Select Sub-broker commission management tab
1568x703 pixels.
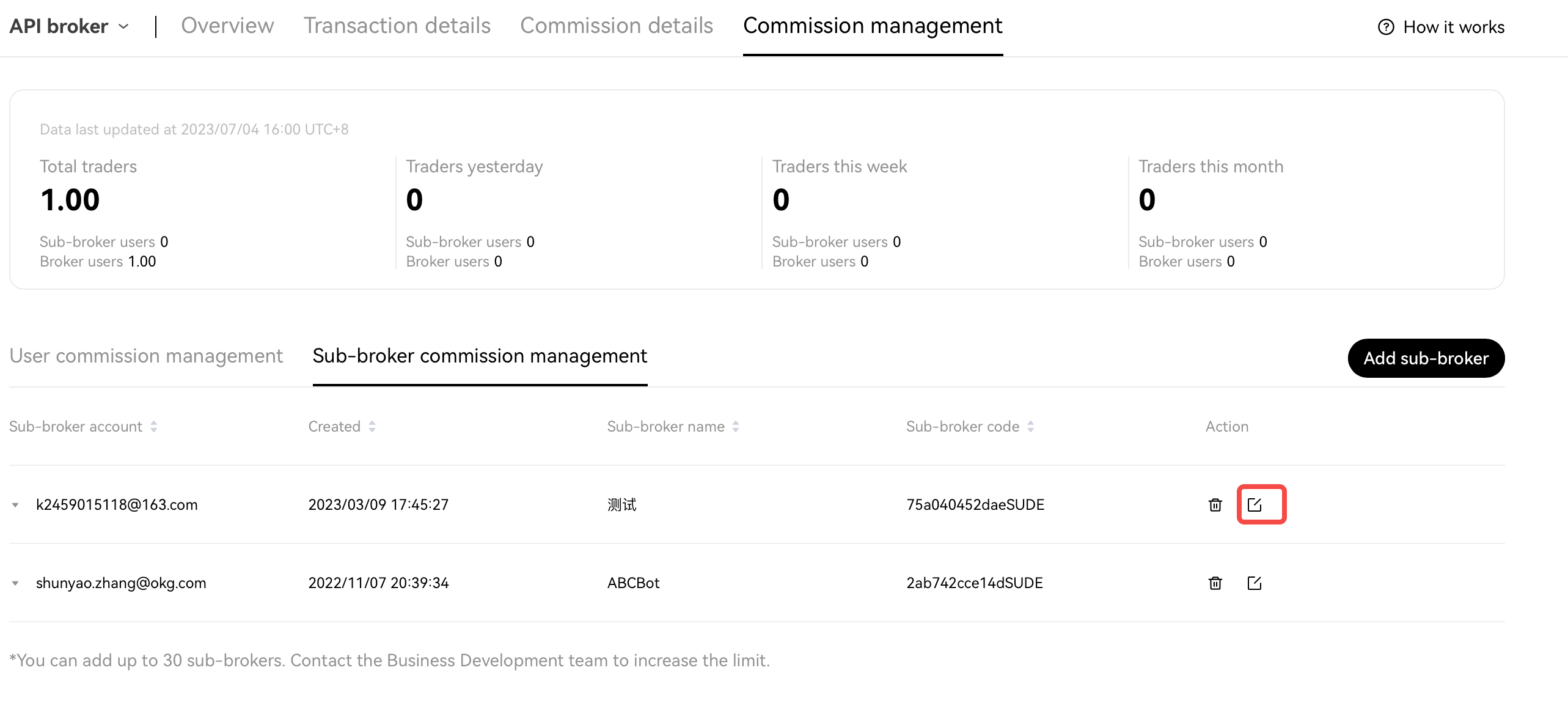480,356
